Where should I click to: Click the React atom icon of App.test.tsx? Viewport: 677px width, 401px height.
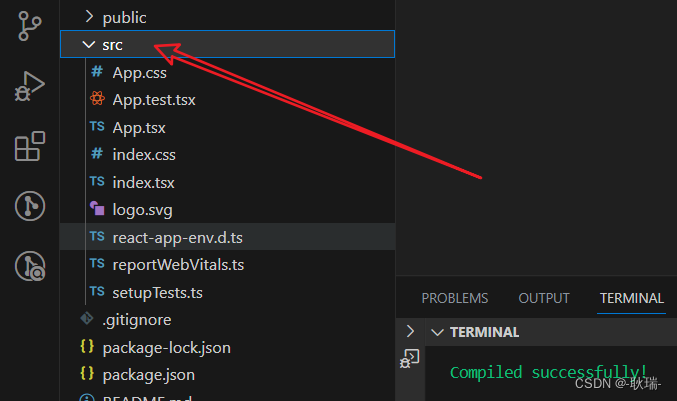(x=97, y=99)
